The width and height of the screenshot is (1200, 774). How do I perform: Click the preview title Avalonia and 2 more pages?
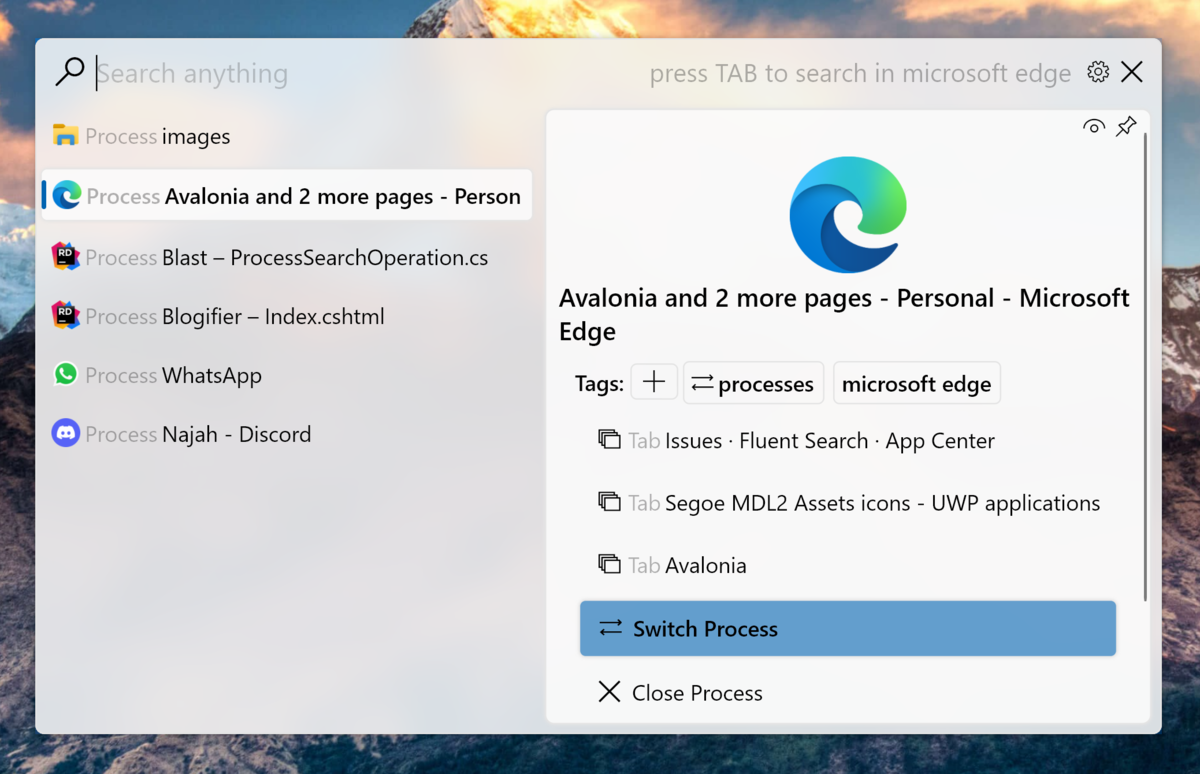click(844, 314)
